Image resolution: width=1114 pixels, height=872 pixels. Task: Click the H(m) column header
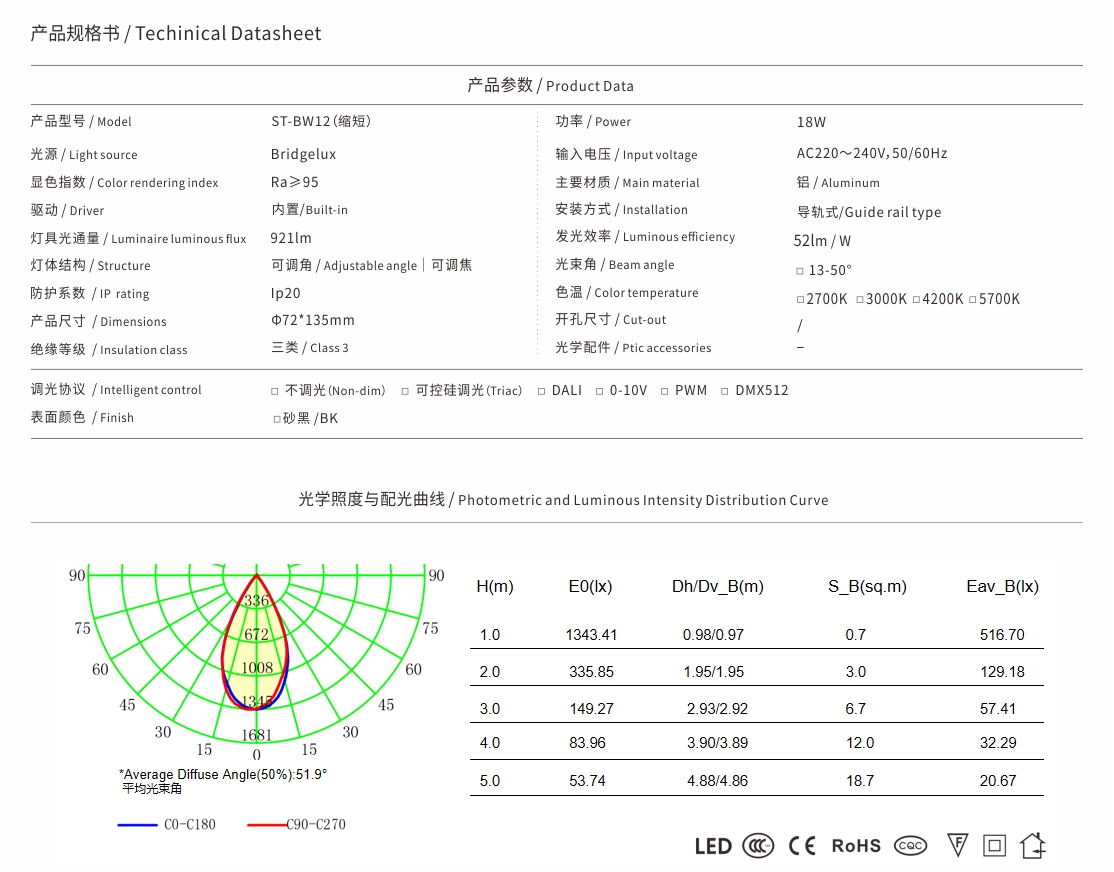tap(494, 587)
